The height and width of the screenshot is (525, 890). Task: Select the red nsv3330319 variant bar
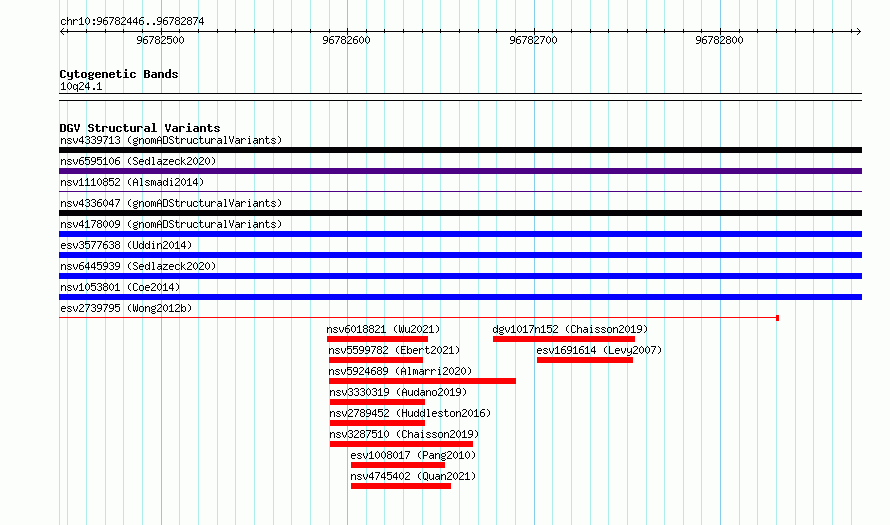[x=377, y=402]
